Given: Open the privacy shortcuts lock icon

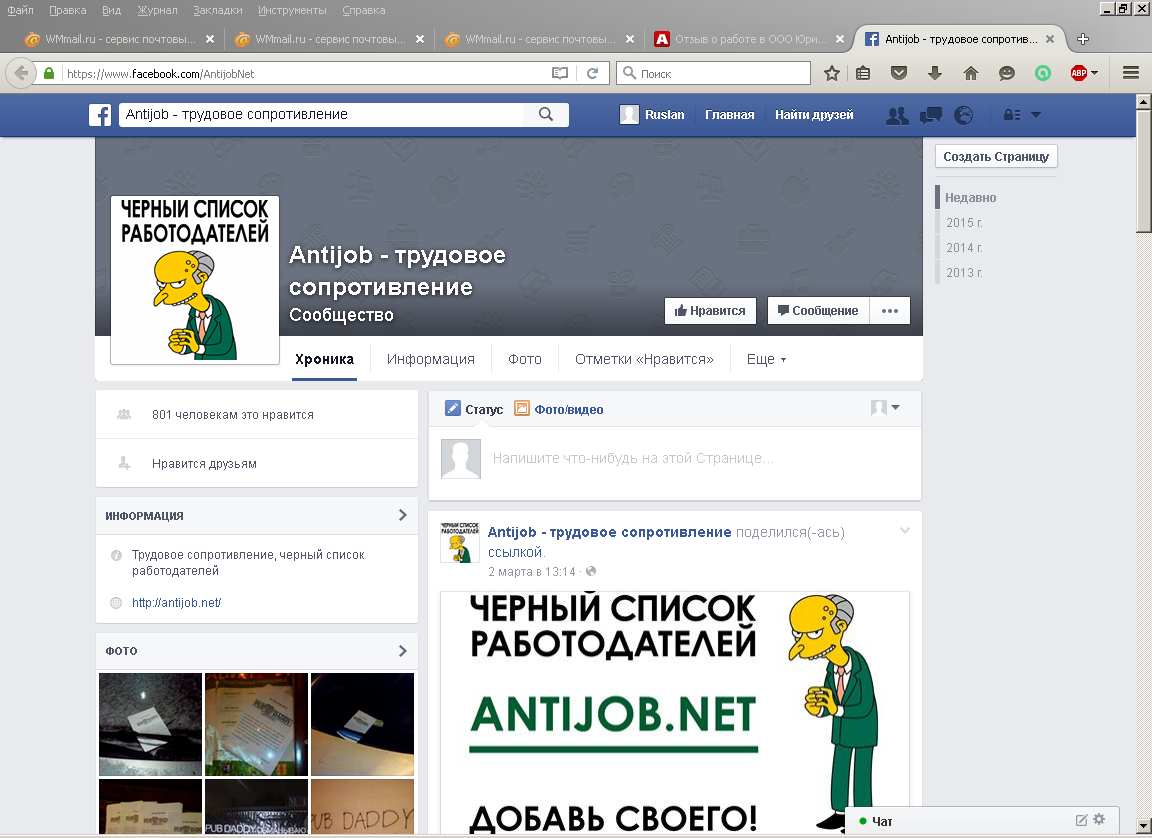Looking at the screenshot, I should point(1012,115).
